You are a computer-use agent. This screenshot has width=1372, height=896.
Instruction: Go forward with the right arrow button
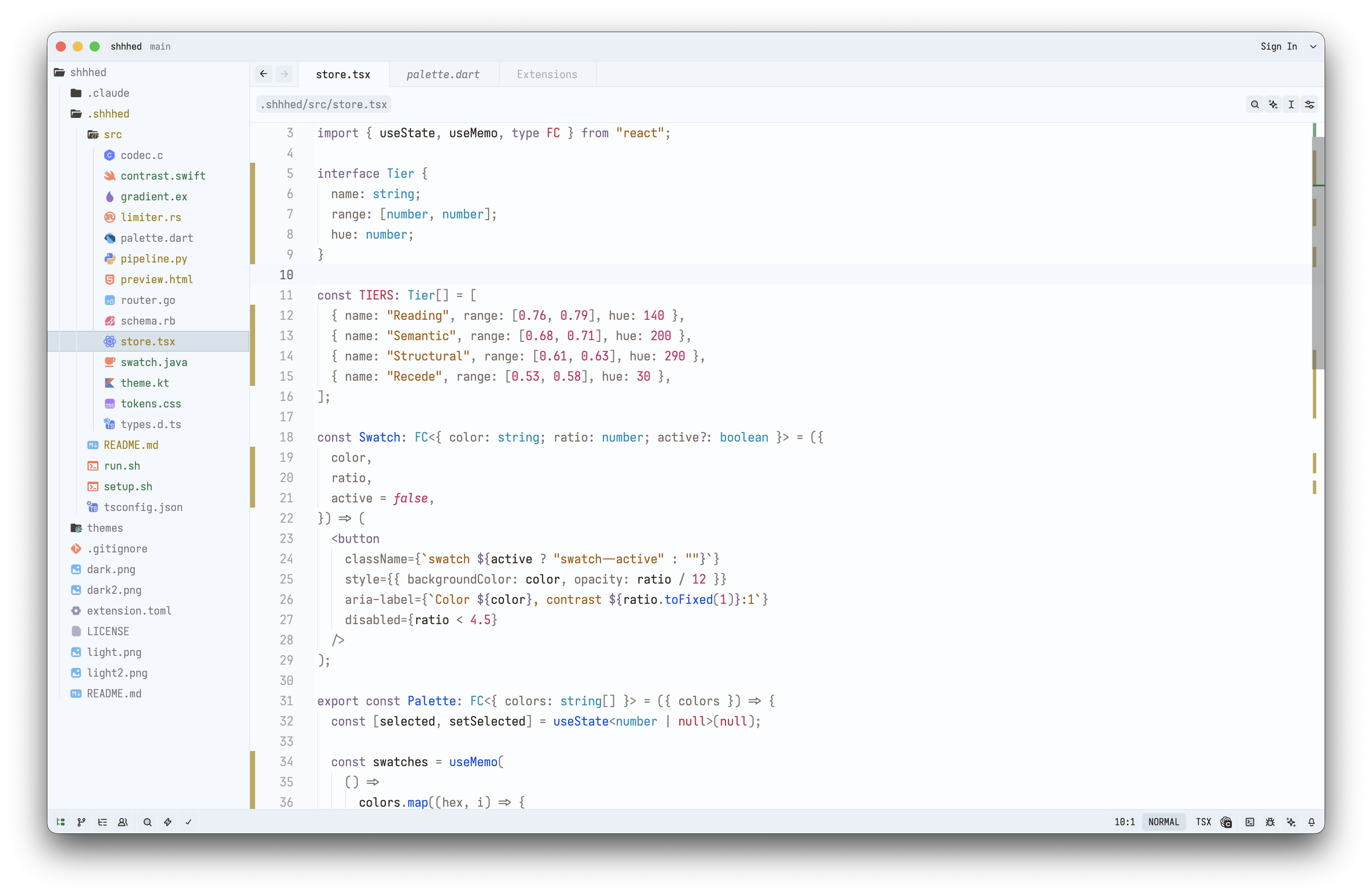tap(284, 74)
